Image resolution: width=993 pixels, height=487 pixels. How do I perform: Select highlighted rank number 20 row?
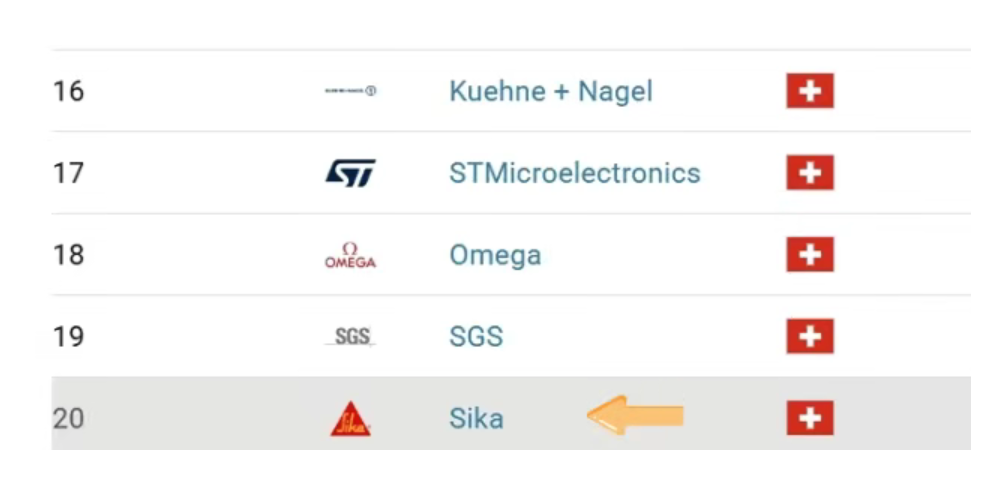click(x=511, y=414)
